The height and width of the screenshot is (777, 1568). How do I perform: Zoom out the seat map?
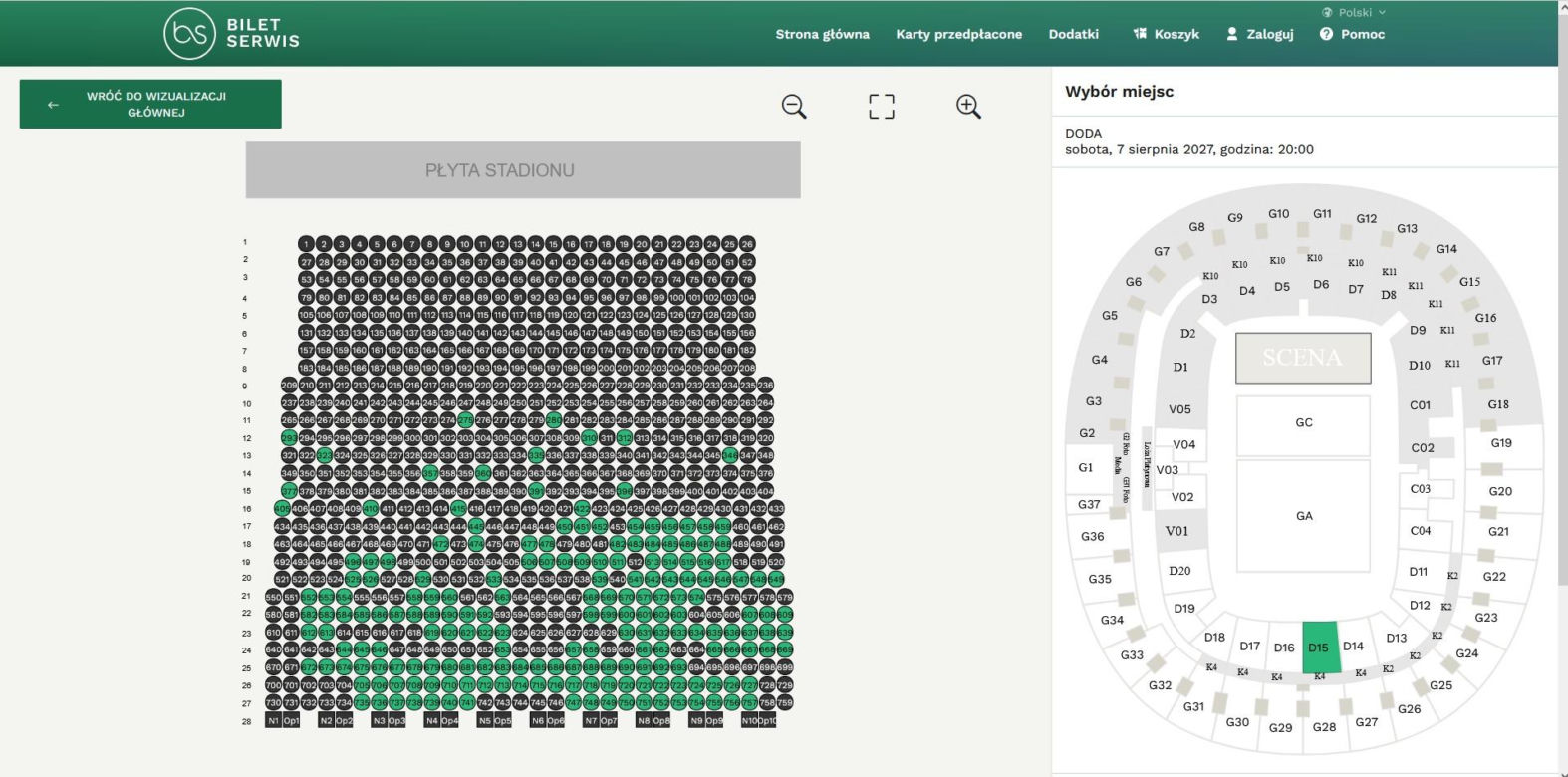(794, 106)
